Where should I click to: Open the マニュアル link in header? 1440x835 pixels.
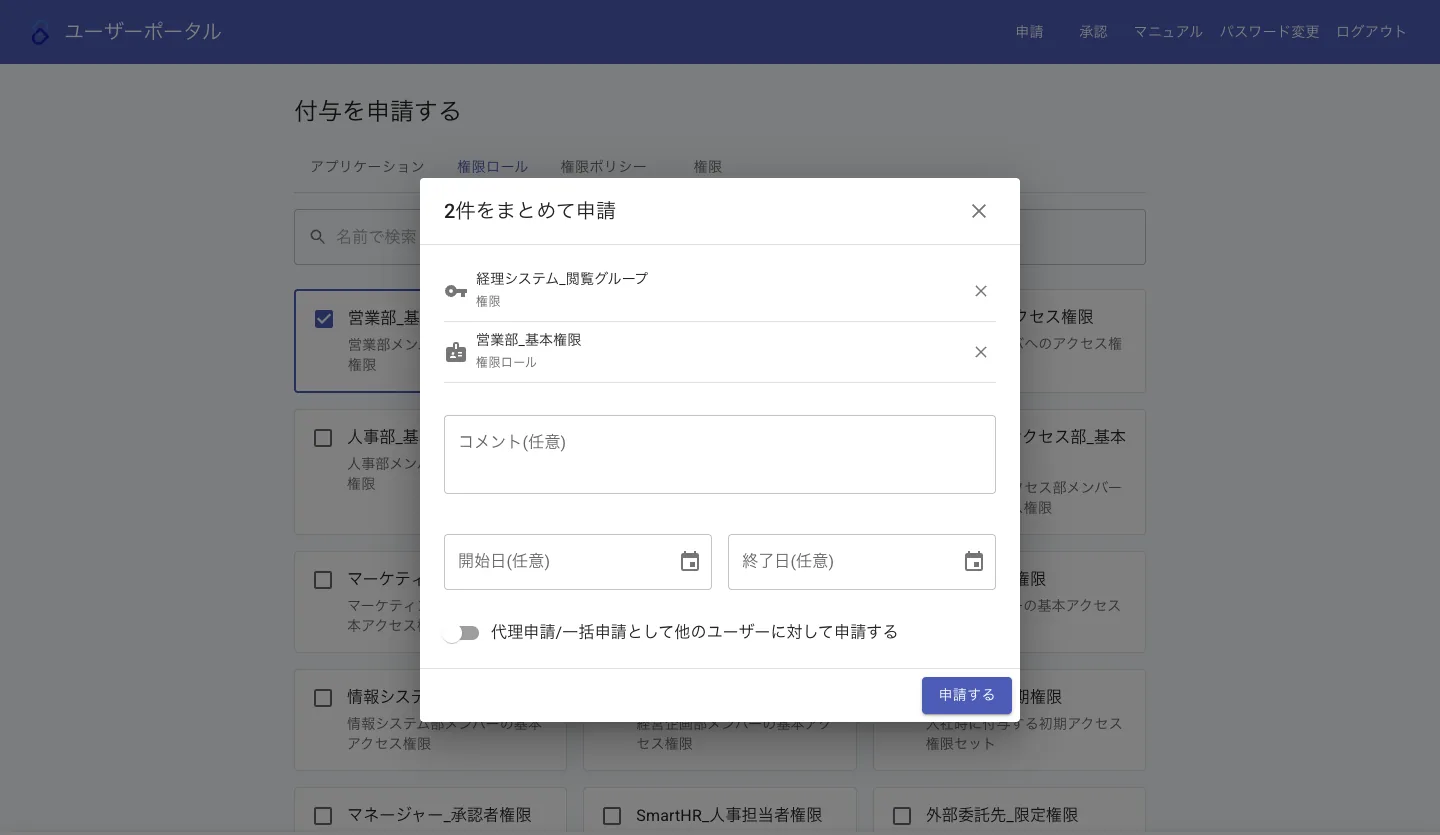[x=1168, y=32]
